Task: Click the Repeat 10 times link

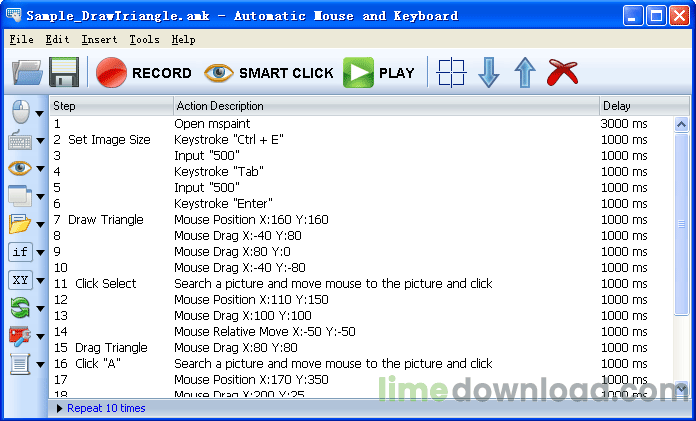Action: coord(106,408)
